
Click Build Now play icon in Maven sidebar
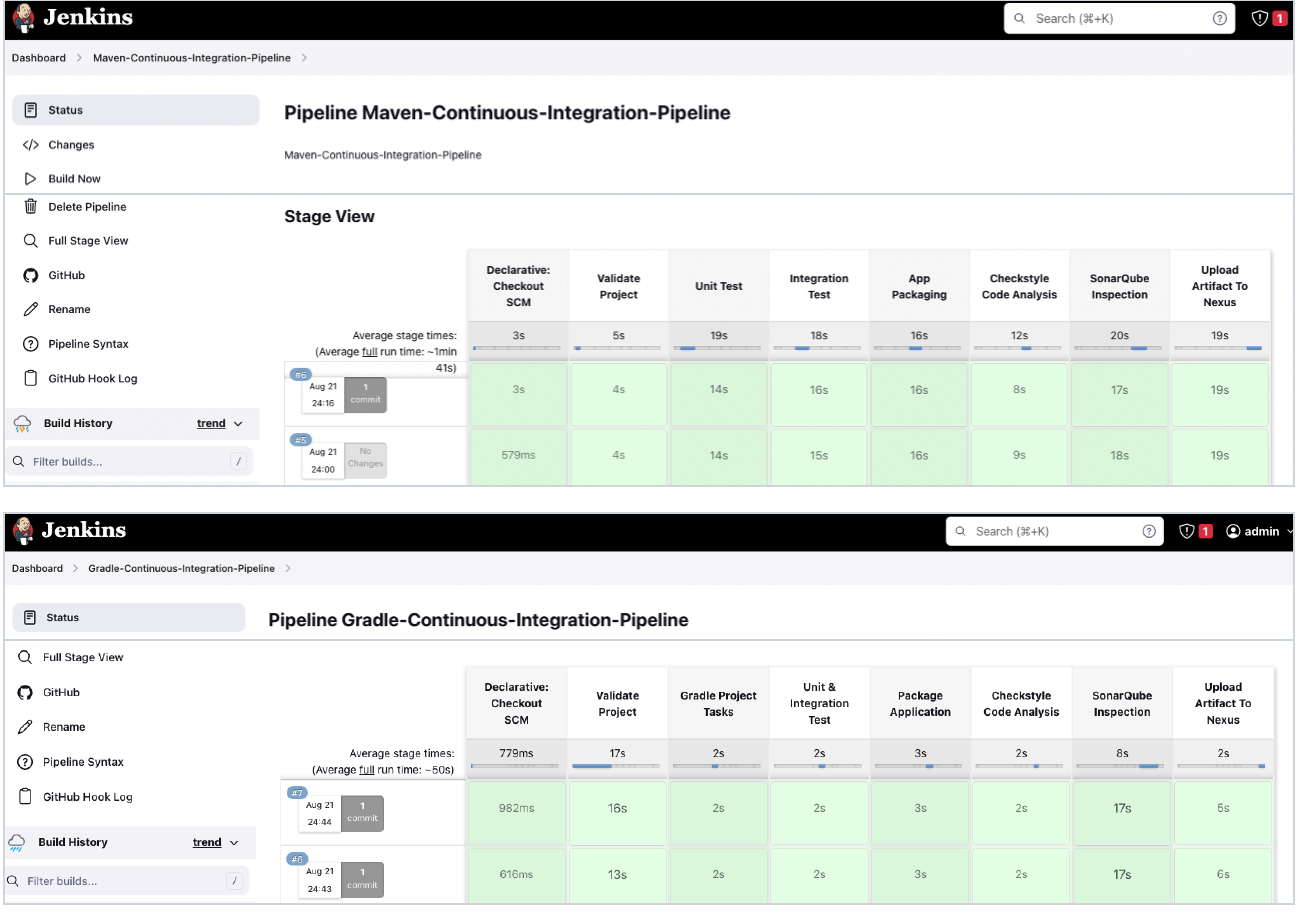pyautogui.click(x=30, y=179)
